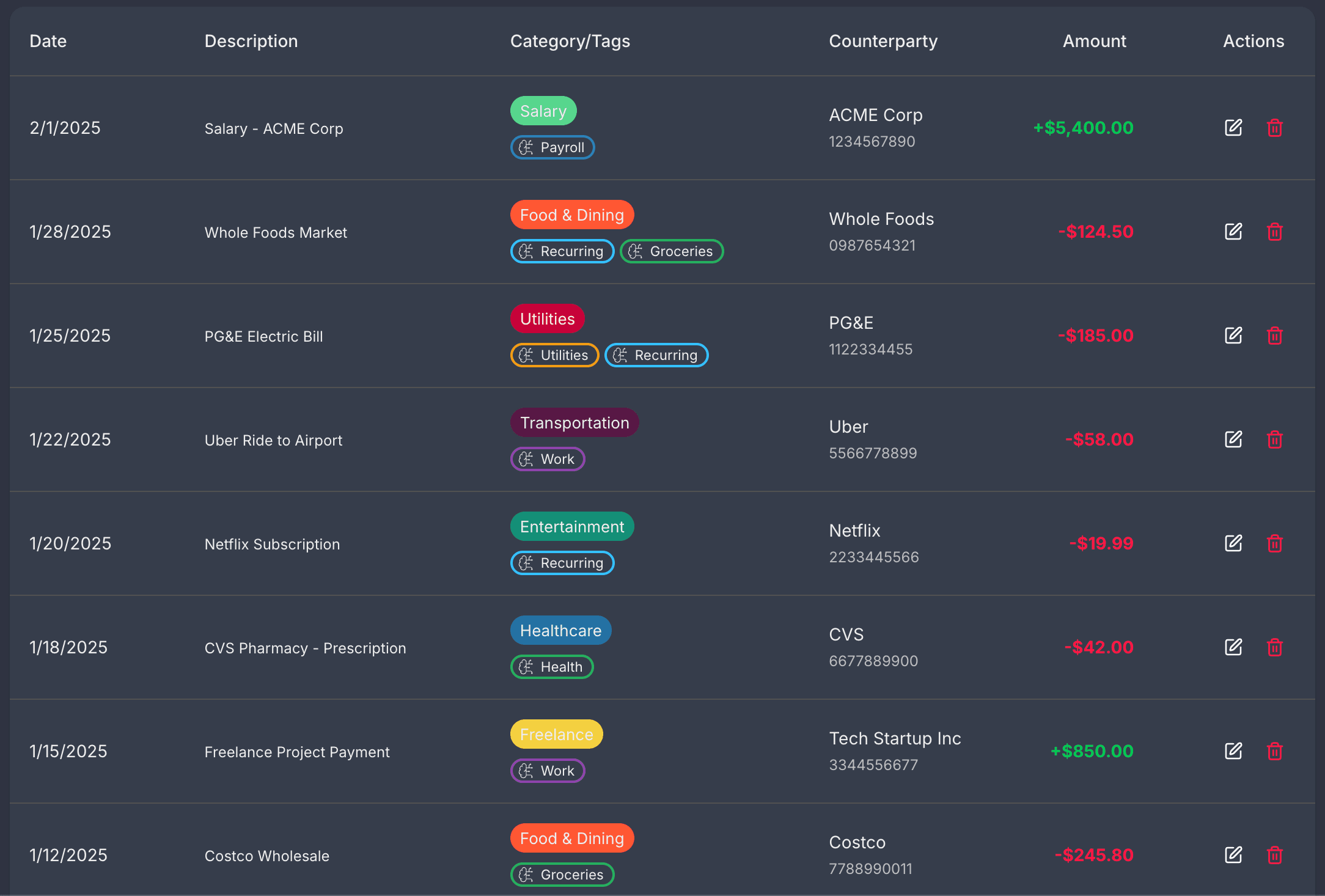This screenshot has height=896, width=1325.
Task: Sort by the Amount column header
Action: (1094, 41)
